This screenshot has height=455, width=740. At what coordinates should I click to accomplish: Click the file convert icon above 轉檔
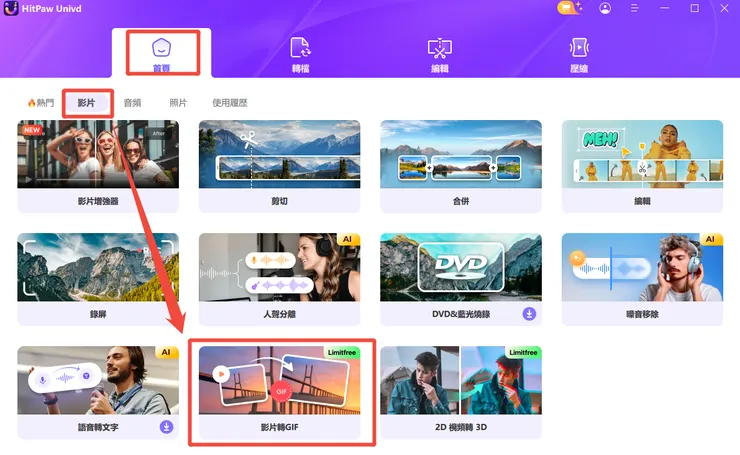point(300,47)
